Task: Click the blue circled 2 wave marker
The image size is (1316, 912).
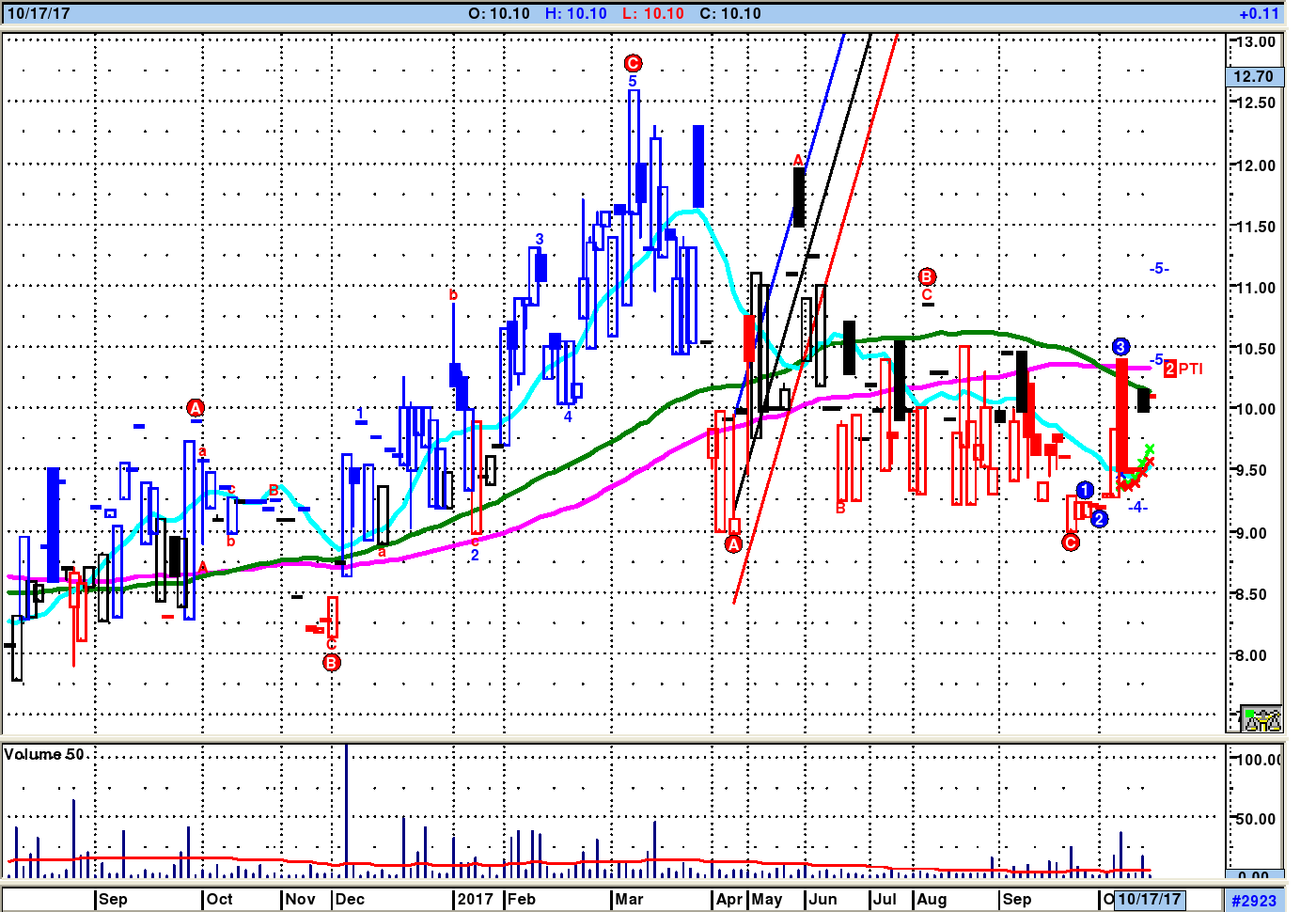Action: click(1100, 519)
